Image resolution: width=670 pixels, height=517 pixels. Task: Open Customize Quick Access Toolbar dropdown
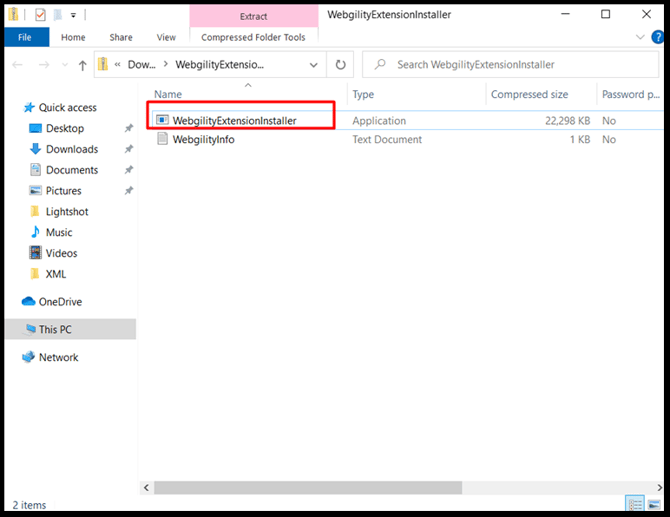pos(73,16)
